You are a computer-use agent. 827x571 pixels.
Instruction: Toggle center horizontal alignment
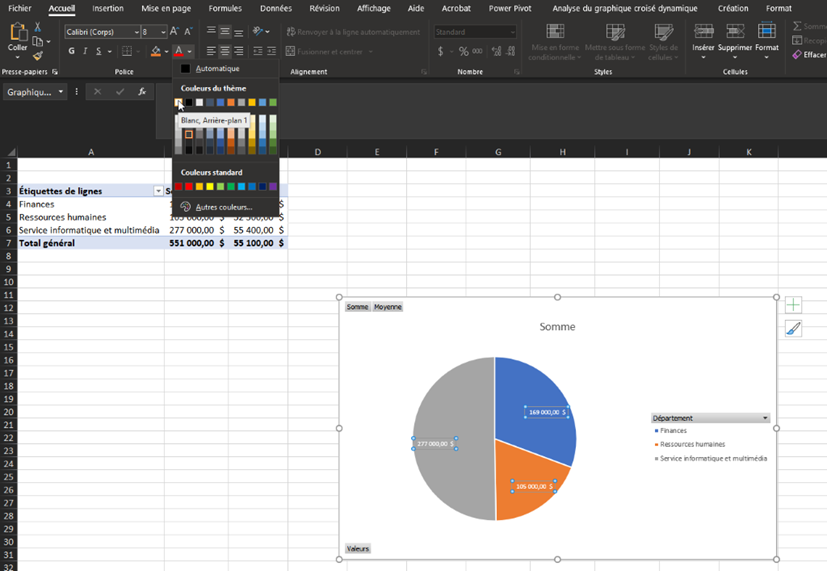pyautogui.click(x=225, y=51)
